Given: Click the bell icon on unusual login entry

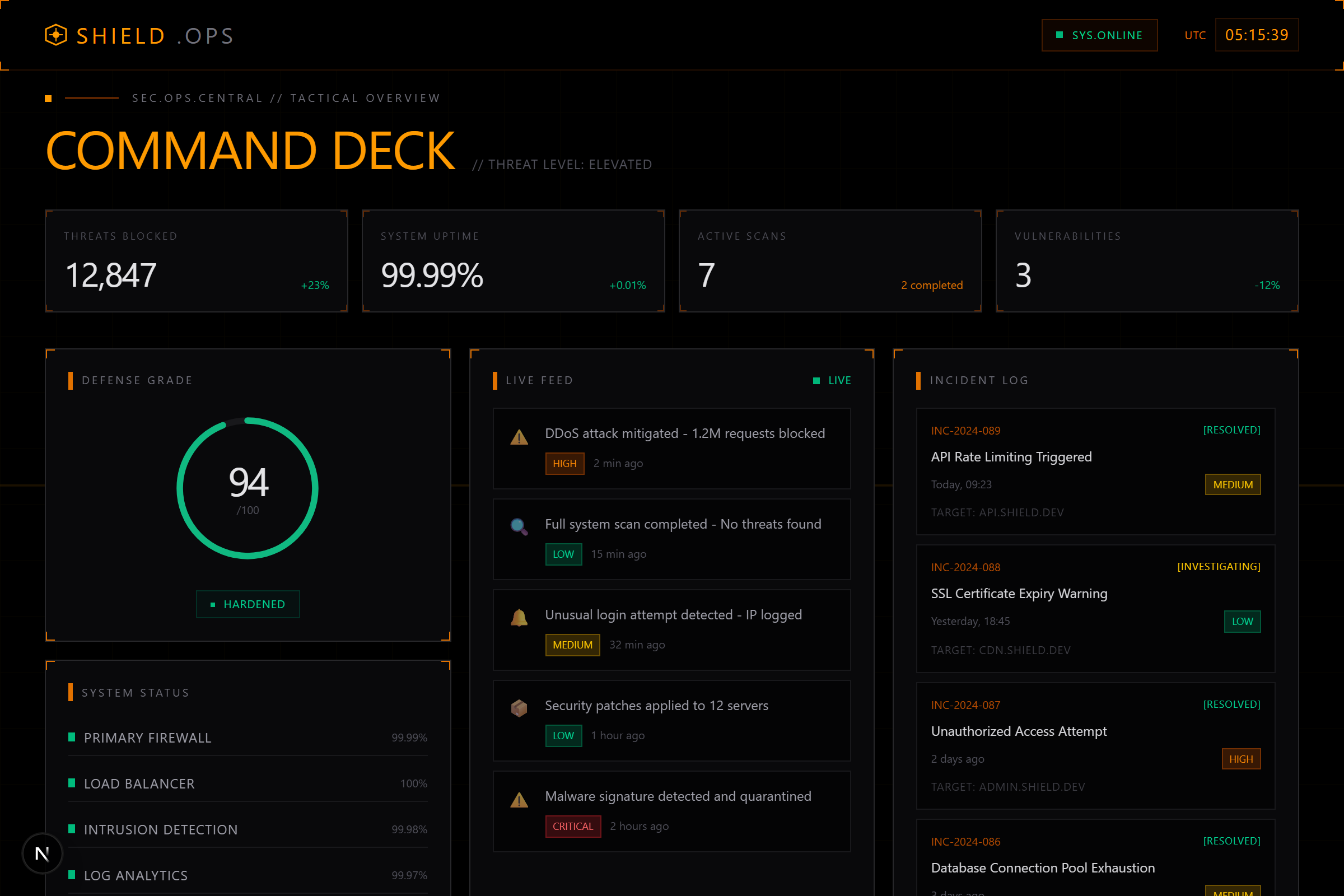Looking at the screenshot, I should (519, 617).
